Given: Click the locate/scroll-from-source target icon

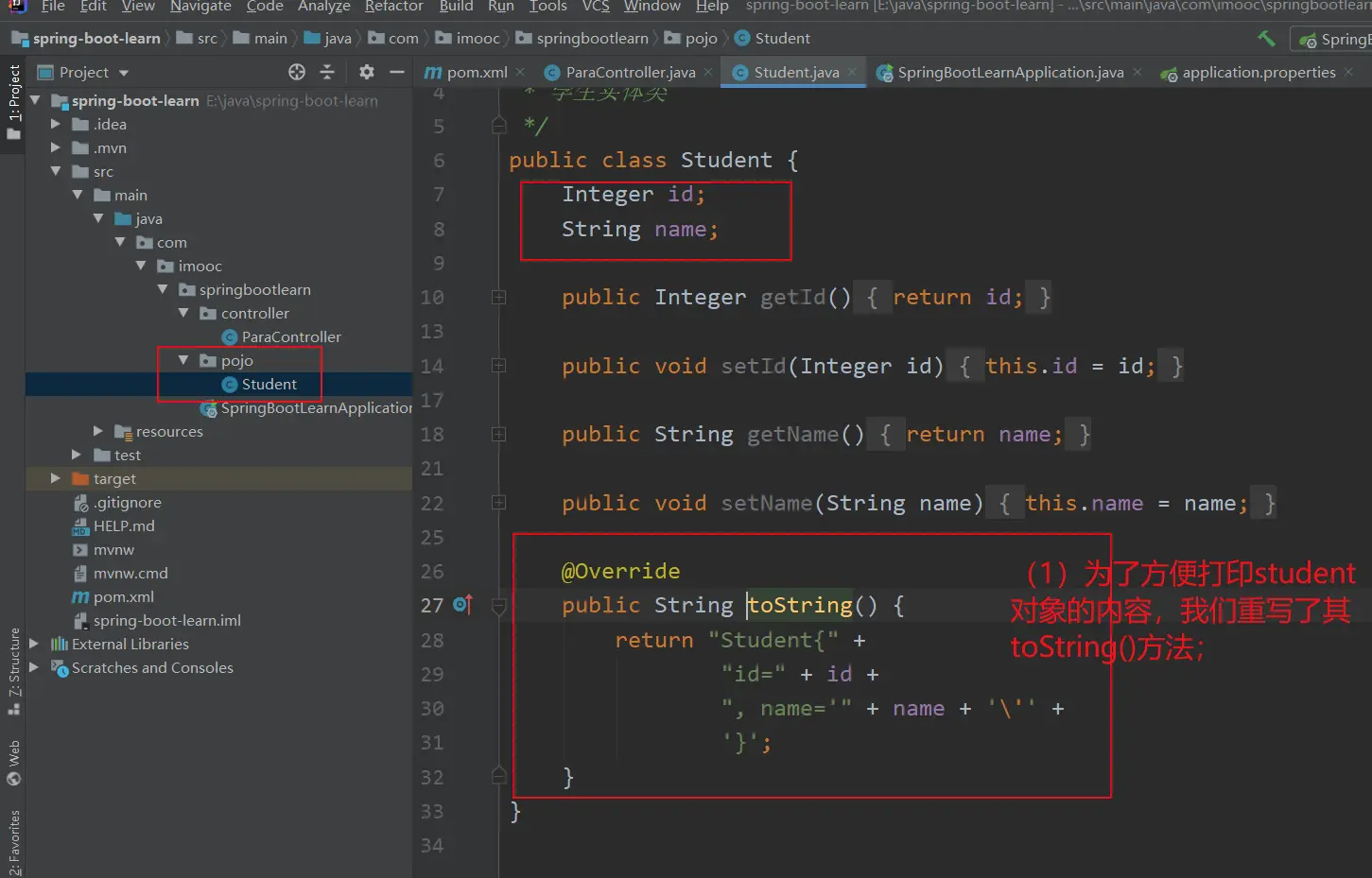Looking at the screenshot, I should tap(297, 72).
